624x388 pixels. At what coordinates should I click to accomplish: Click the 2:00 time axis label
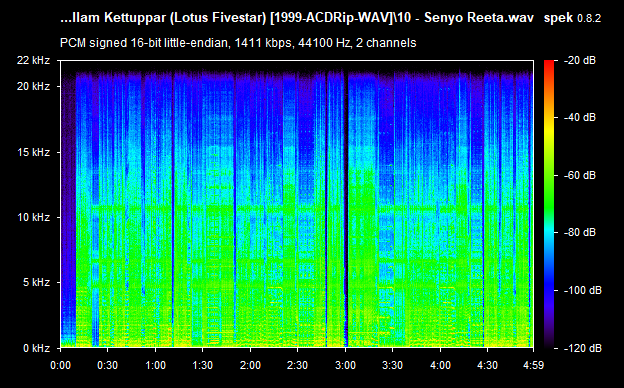pyautogui.click(x=250, y=365)
